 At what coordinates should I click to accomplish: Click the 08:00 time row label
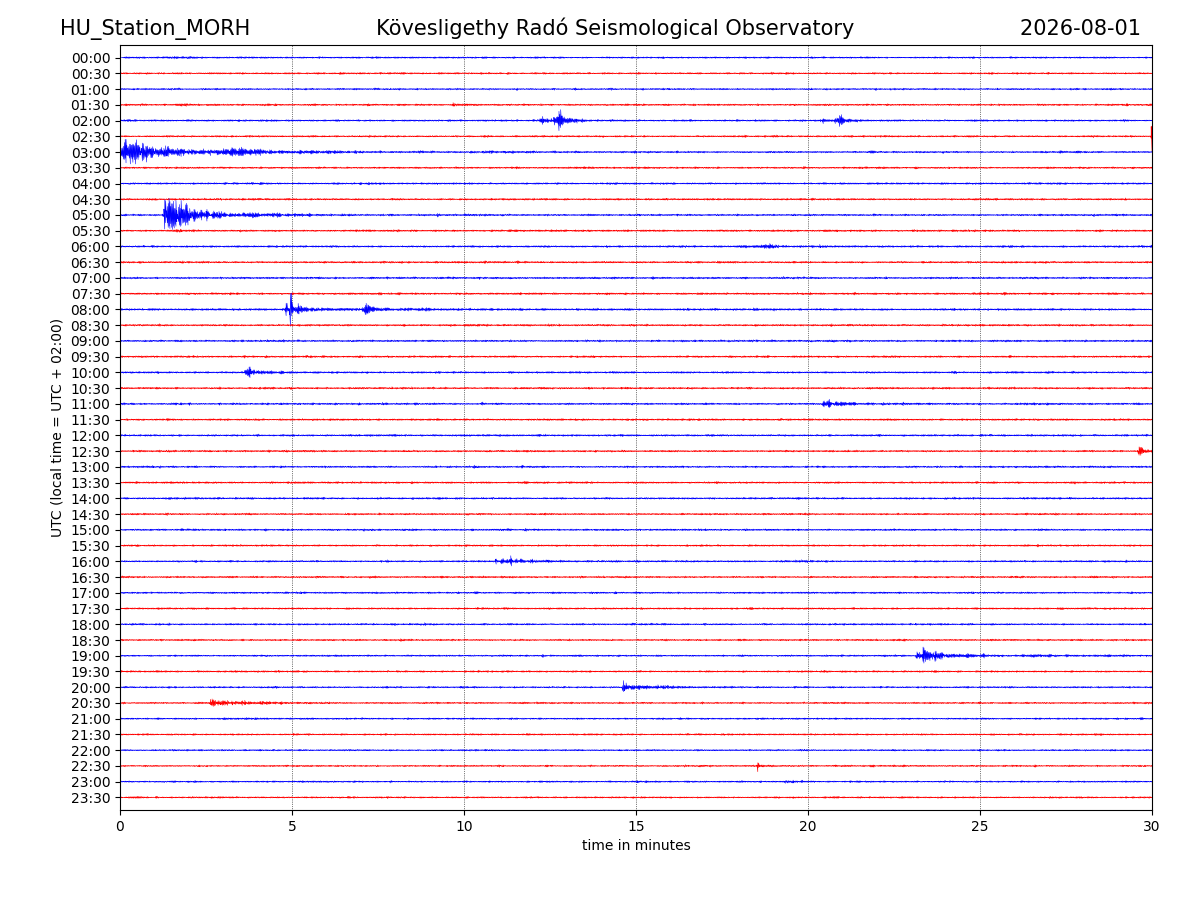(x=91, y=310)
